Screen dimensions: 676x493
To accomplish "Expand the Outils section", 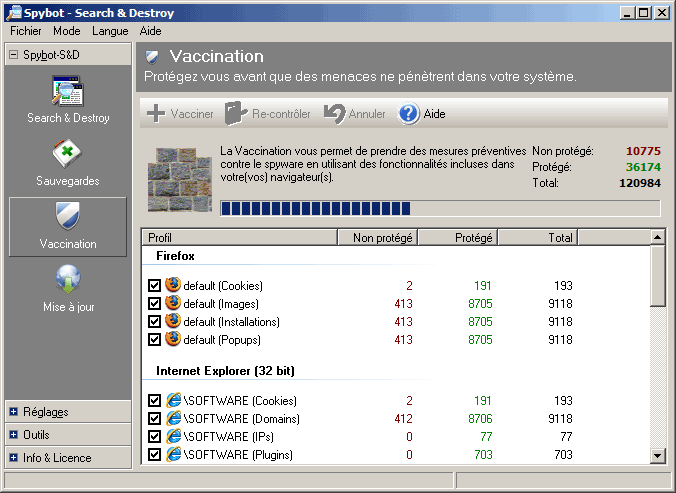I will 14,435.
